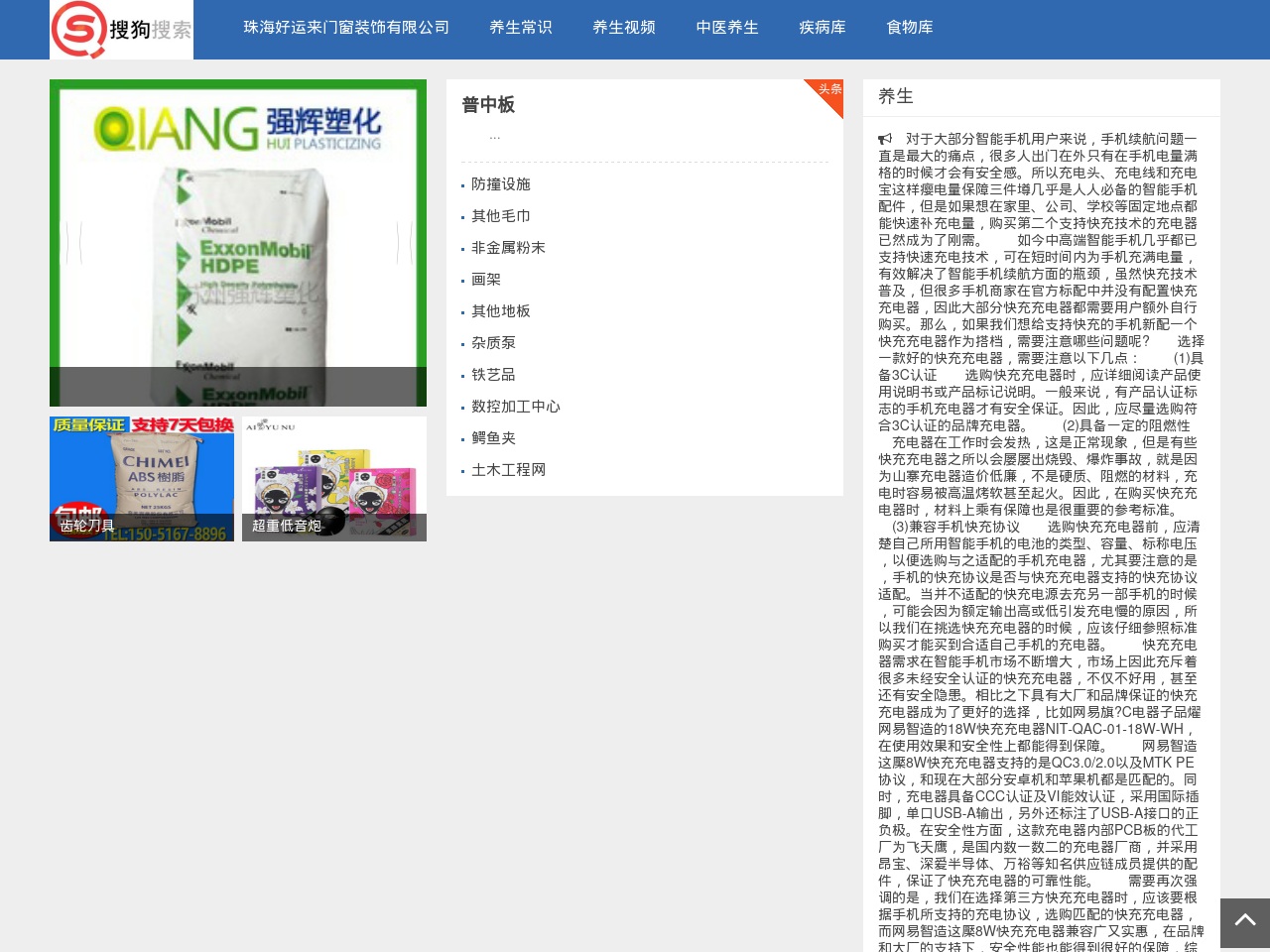This screenshot has width=1270, height=952.
Task: Open the 非金属粉末 link
Action: [508, 248]
